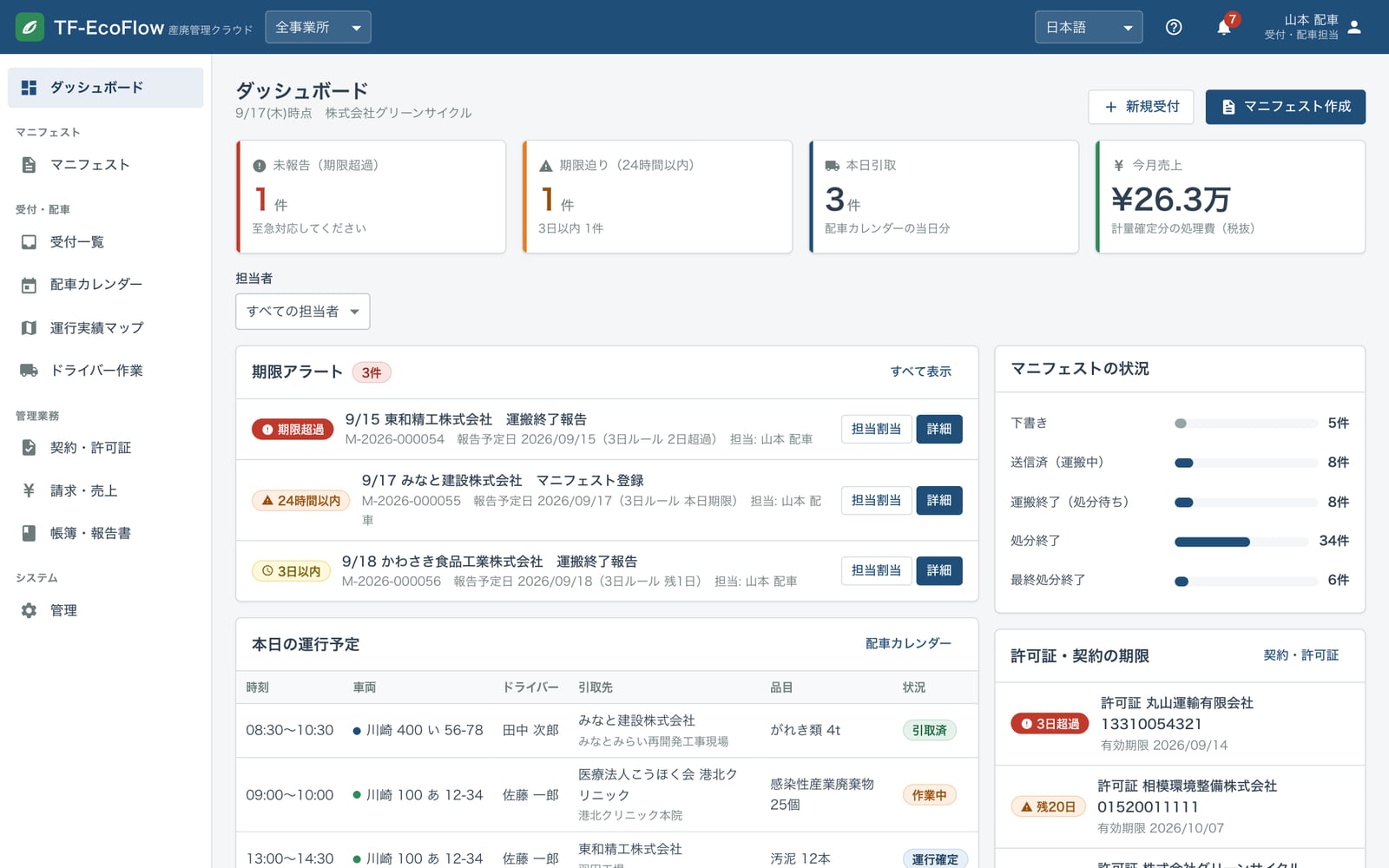Click the 新規受付 button
1389x868 pixels.
(1141, 107)
